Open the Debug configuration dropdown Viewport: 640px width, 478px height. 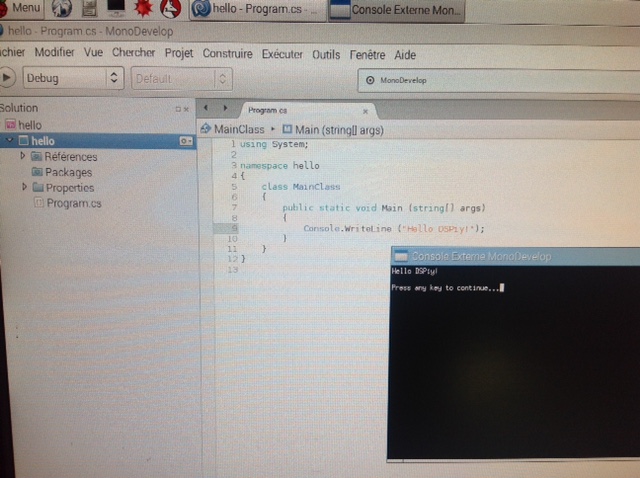click(x=72, y=78)
